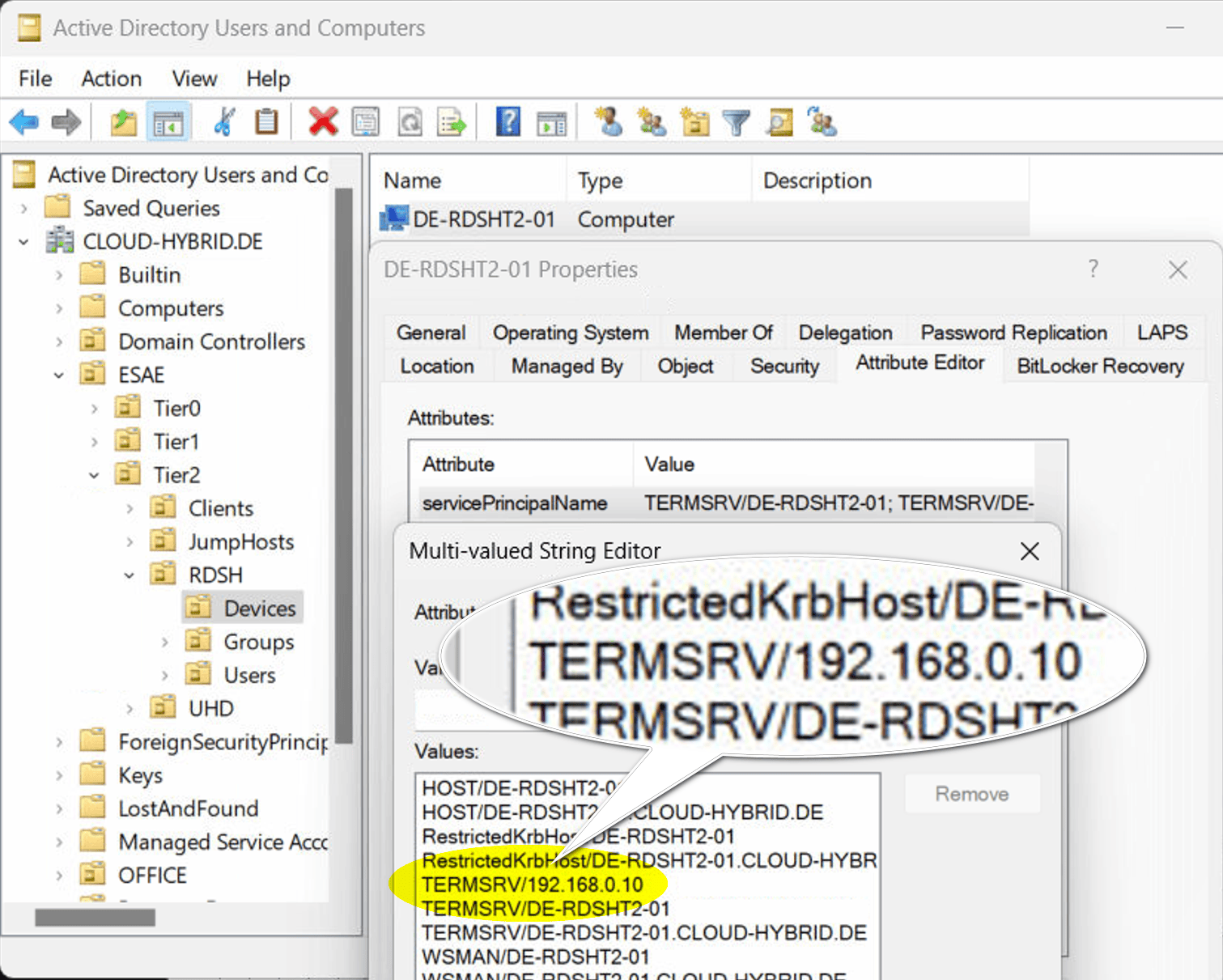Switch to the Security tab

point(783,367)
